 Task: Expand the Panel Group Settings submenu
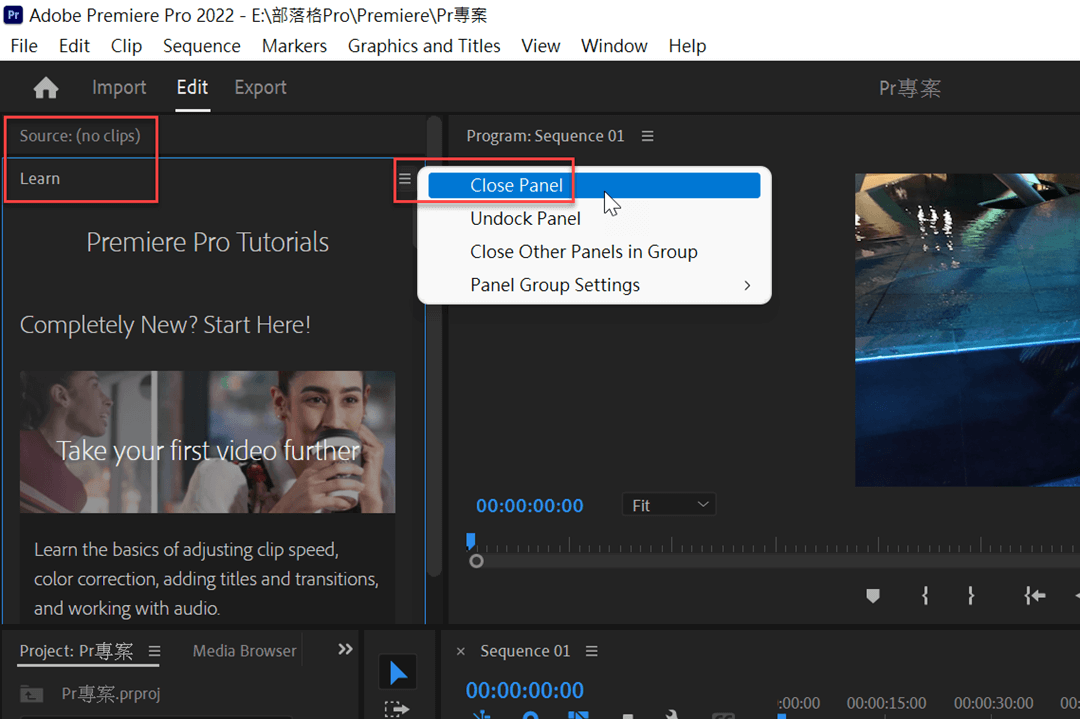click(x=594, y=285)
